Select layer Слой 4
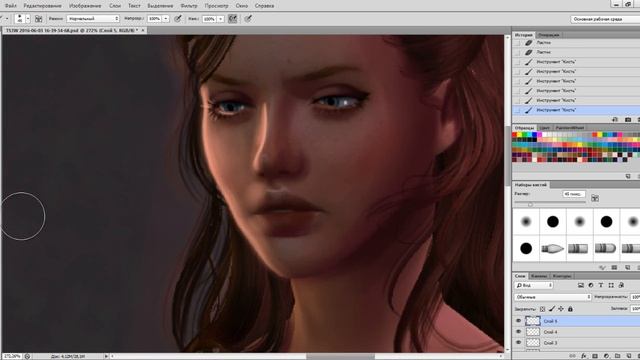640x360 pixels. pyautogui.click(x=576, y=332)
